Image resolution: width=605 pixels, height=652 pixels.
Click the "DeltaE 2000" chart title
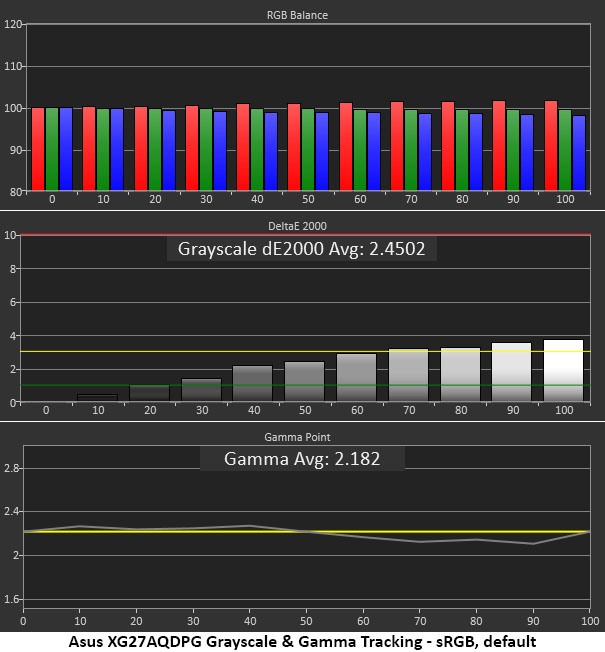click(297, 226)
